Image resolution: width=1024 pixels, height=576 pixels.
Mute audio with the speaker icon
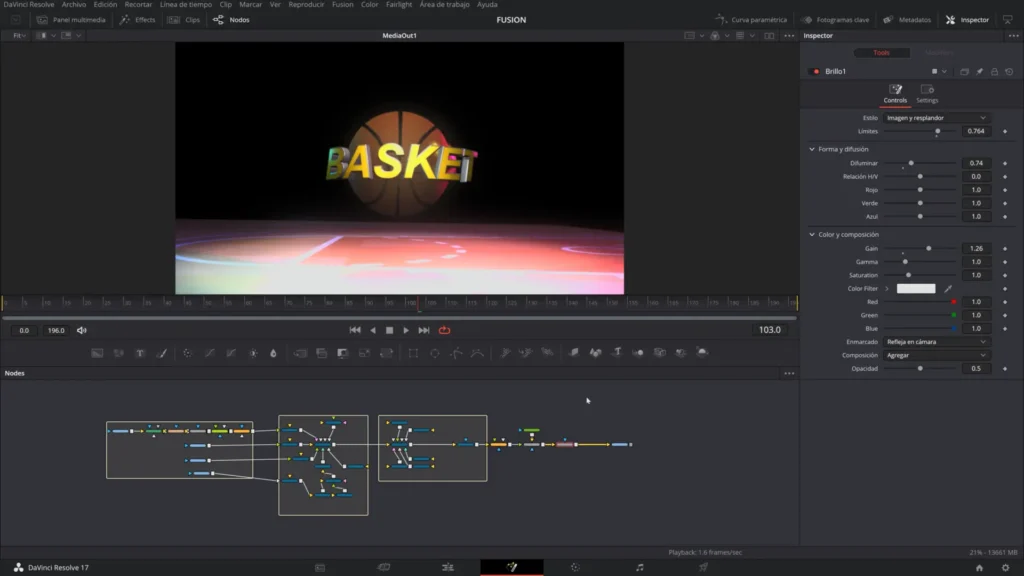(82, 330)
